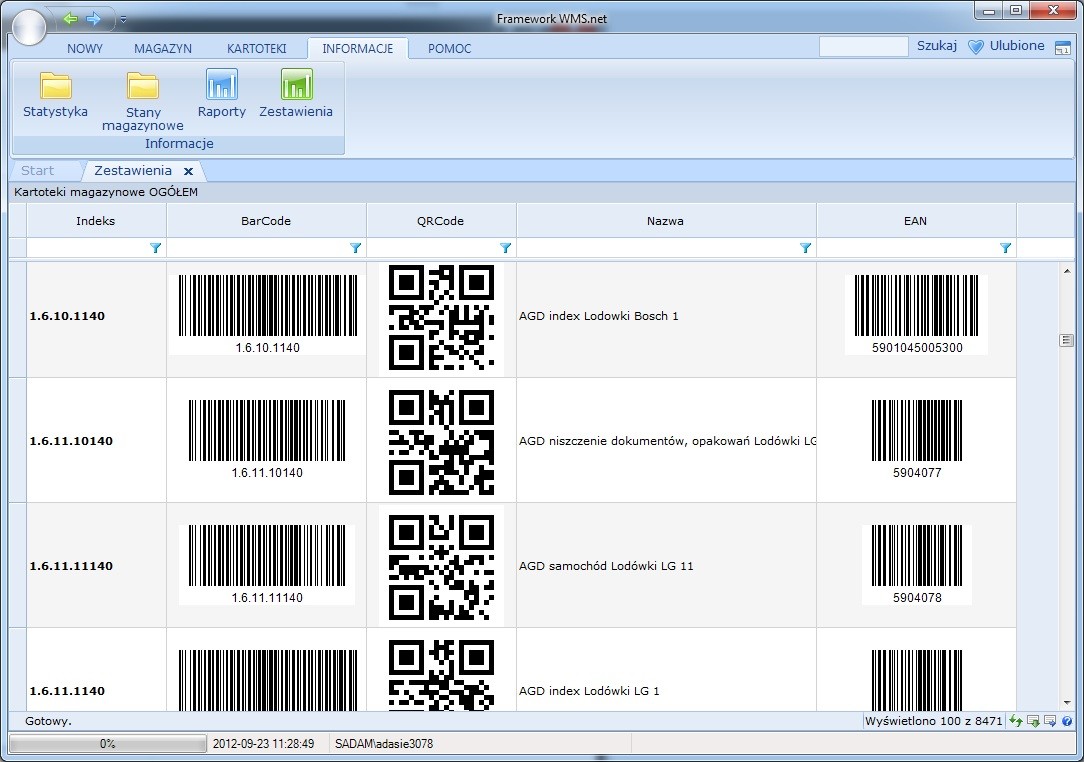The image size is (1084, 762).
Task: Open the EAN column filter funnel
Action: coord(1005,248)
